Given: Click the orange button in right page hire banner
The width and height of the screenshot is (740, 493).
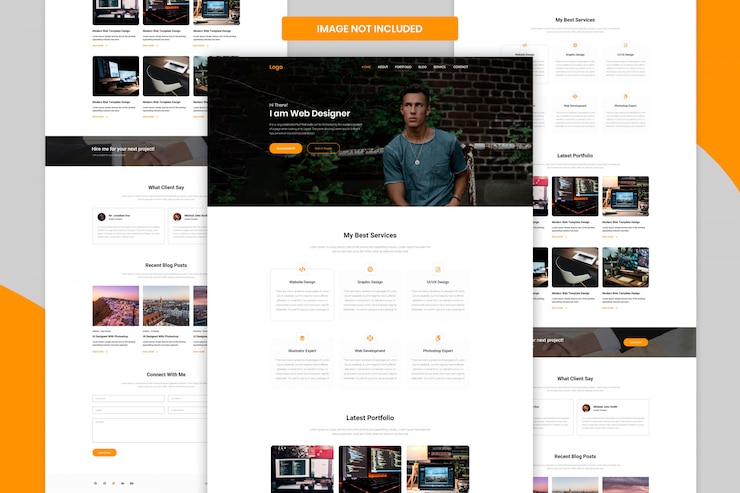Looking at the screenshot, I should tap(635, 342).
